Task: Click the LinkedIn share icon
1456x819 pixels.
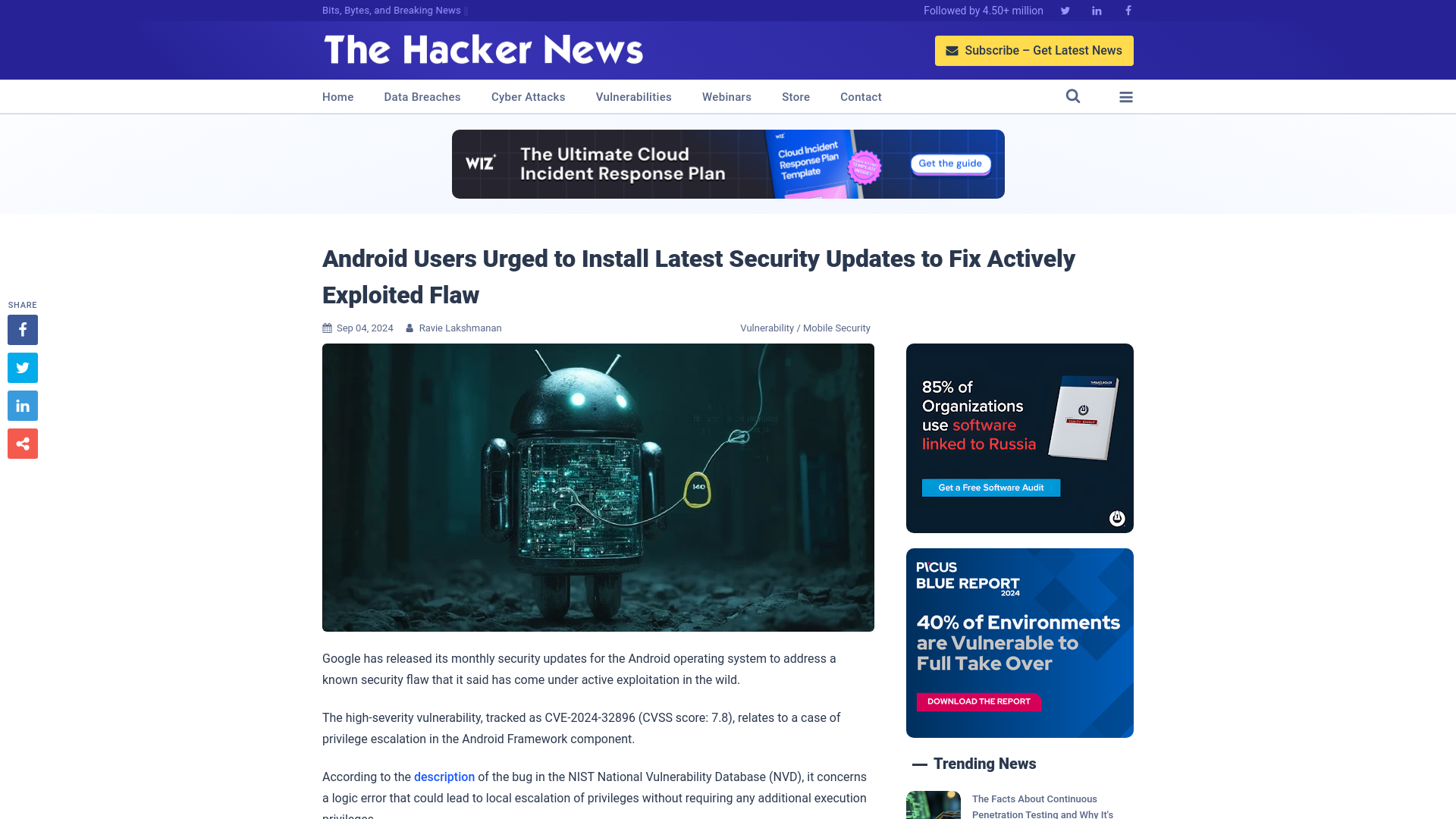Action: tap(22, 405)
